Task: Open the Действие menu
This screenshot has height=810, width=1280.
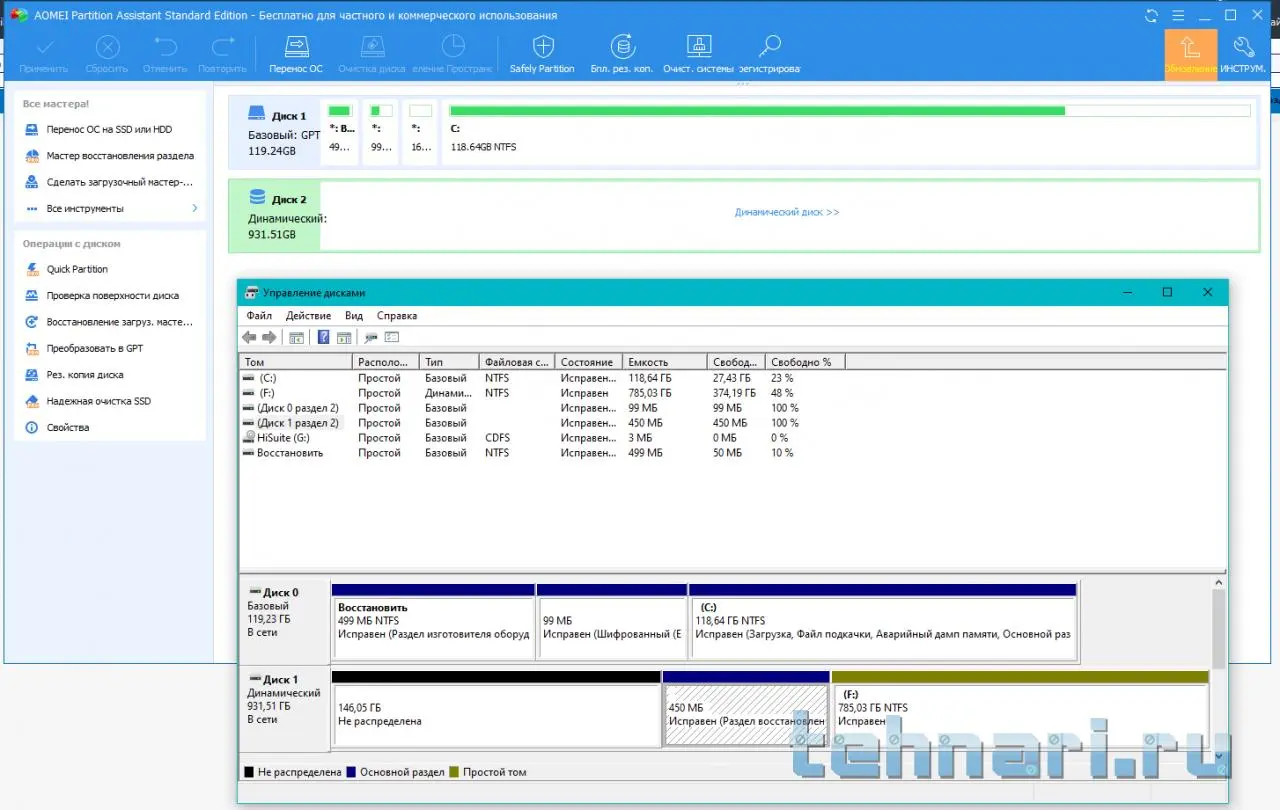Action: pyautogui.click(x=308, y=316)
